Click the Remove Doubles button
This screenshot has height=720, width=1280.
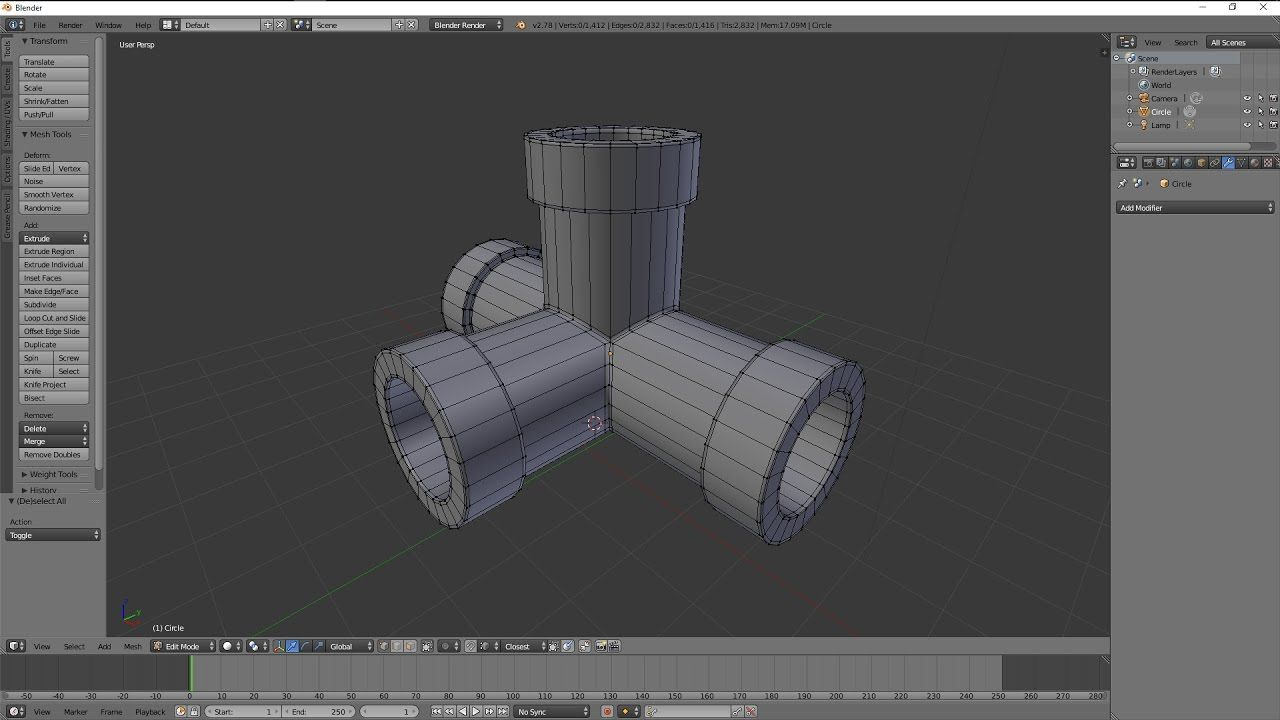pos(55,455)
